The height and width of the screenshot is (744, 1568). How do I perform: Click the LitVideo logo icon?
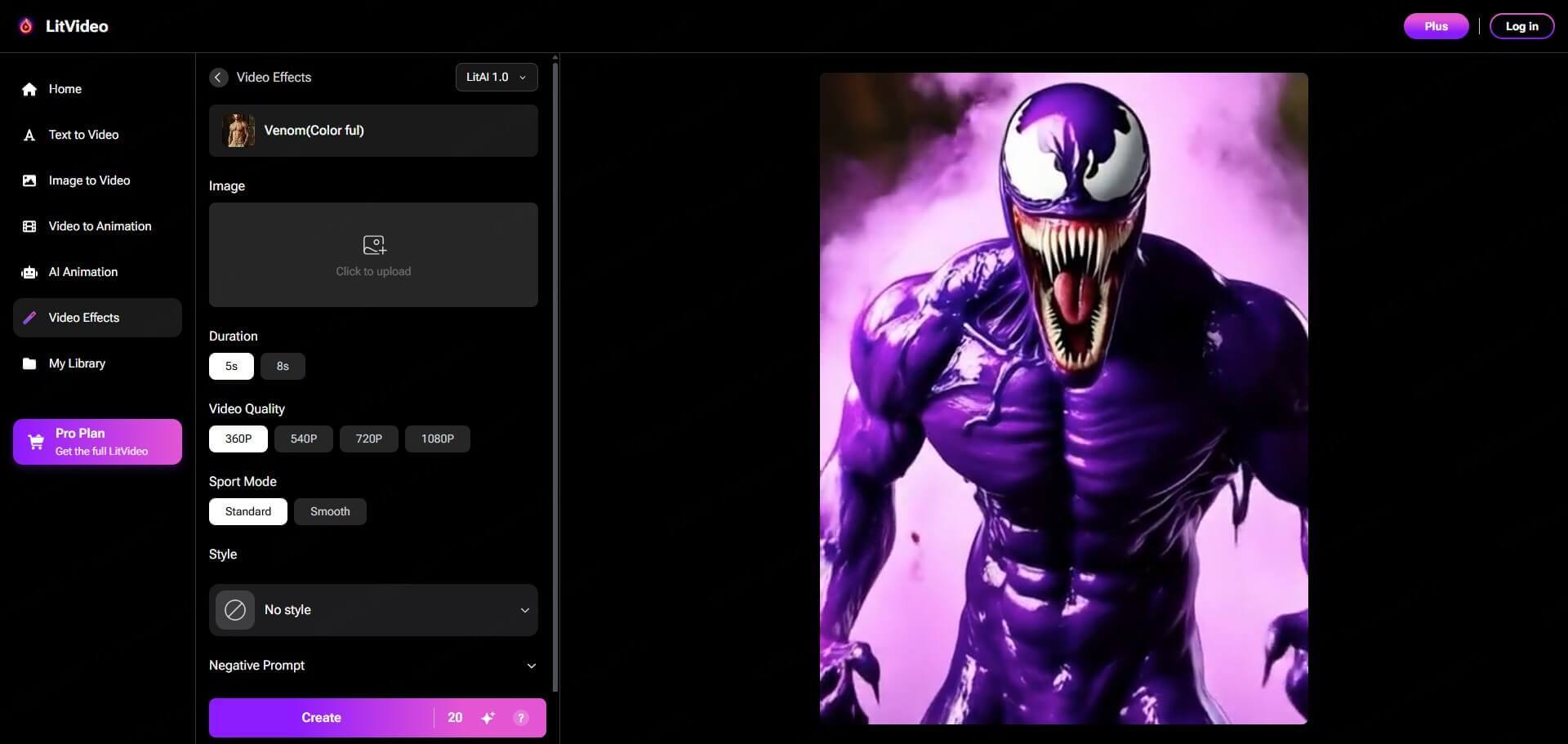(25, 25)
